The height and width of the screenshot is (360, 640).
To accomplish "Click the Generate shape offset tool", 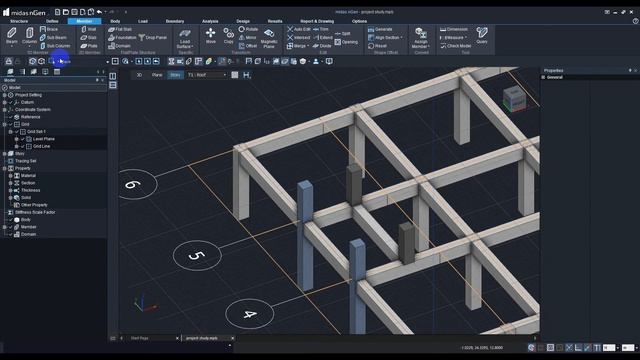I will click(380, 29).
